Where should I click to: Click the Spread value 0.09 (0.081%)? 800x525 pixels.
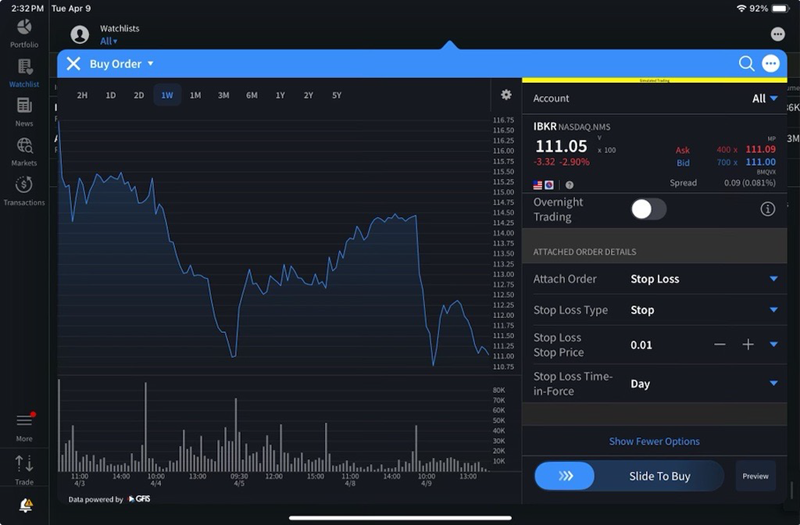point(749,183)
